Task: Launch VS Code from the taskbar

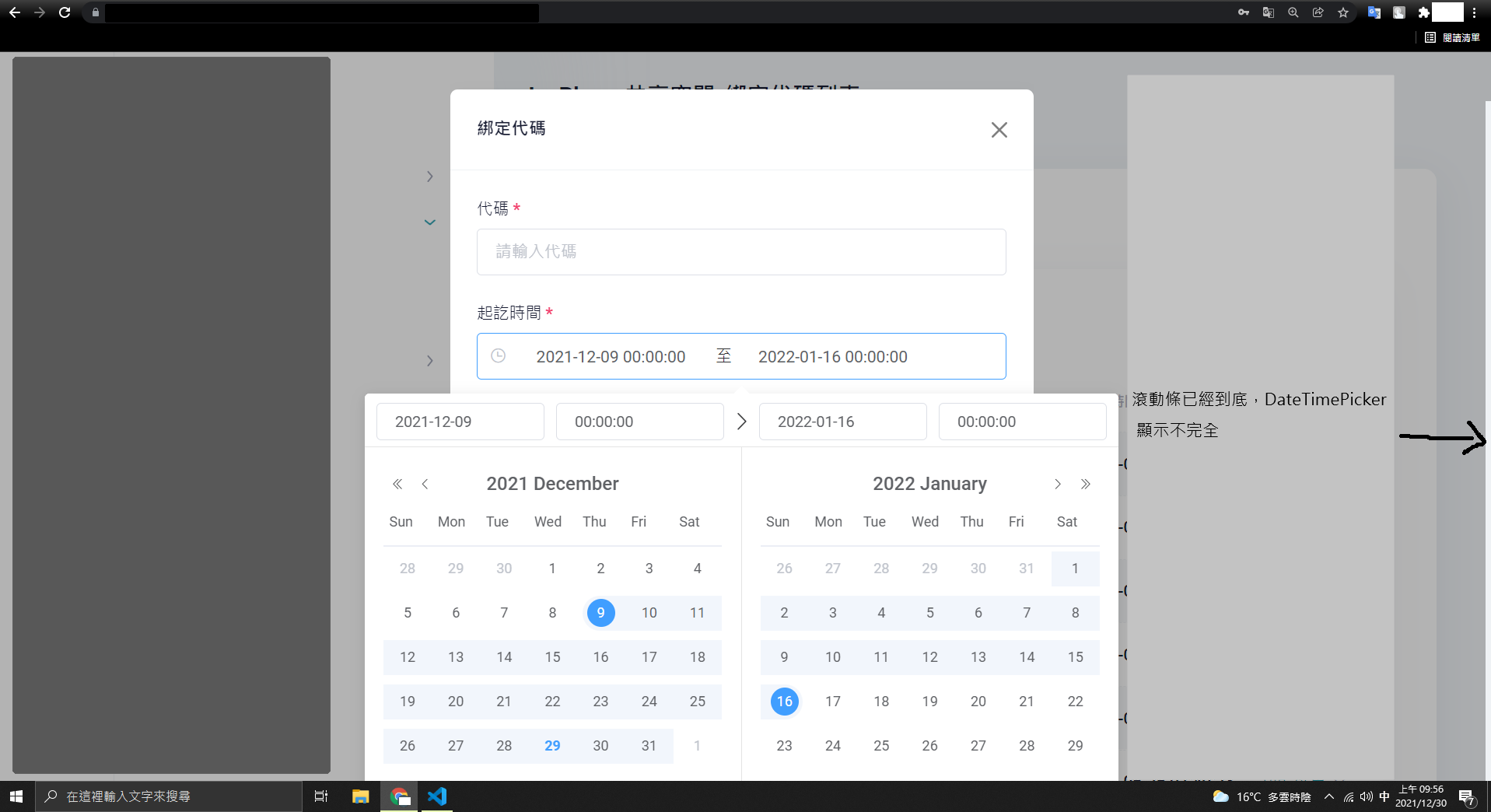Action: tap(436, 796)
